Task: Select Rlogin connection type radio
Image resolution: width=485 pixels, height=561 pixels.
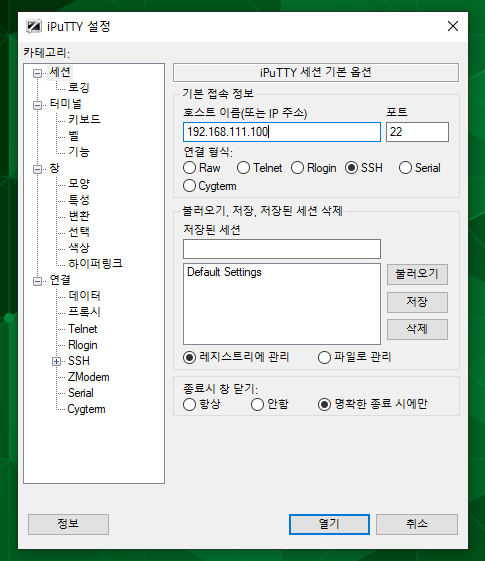Action: pyautogui.click(x=314, y=168)
